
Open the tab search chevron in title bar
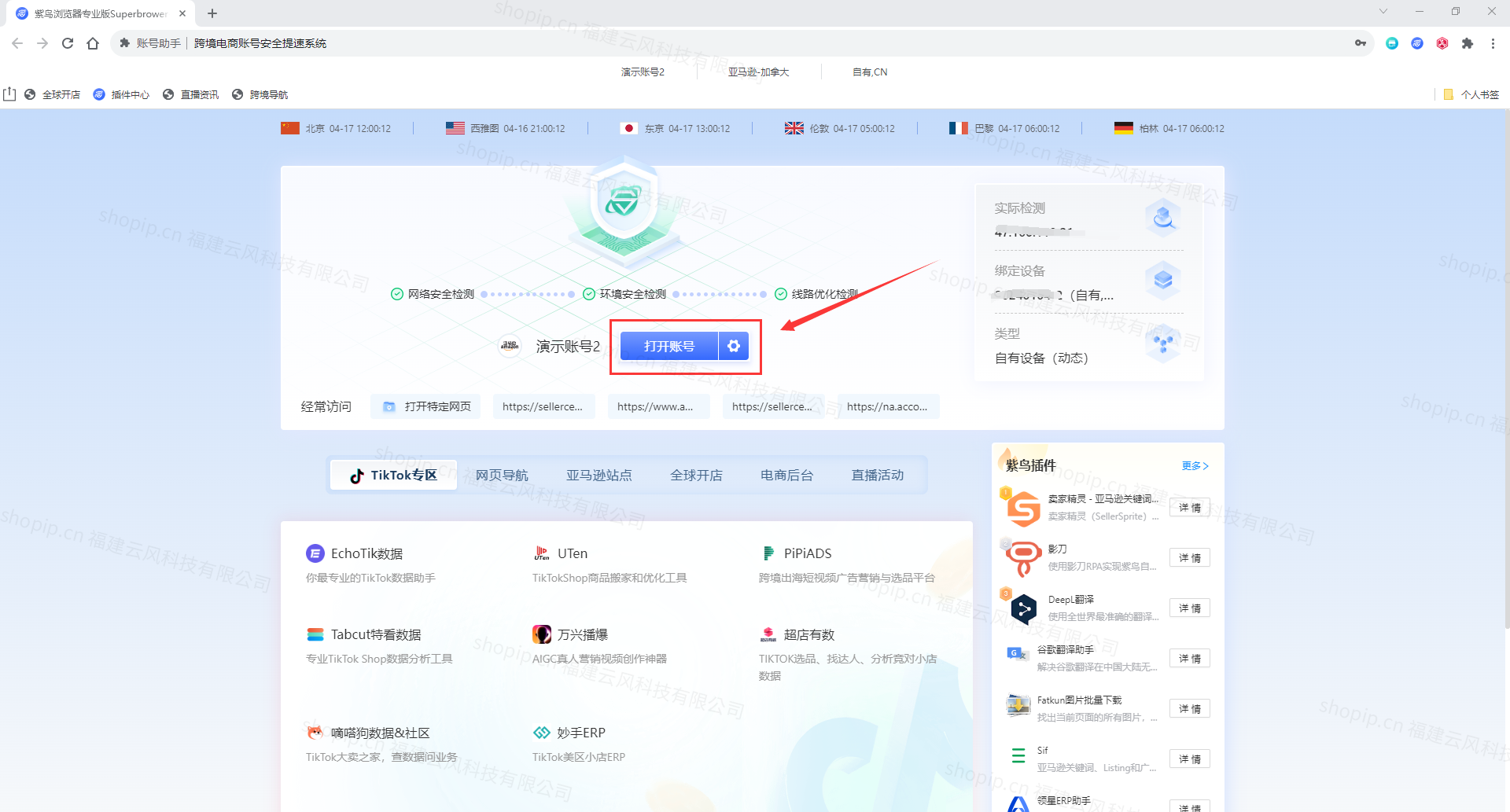(1383, 11)
